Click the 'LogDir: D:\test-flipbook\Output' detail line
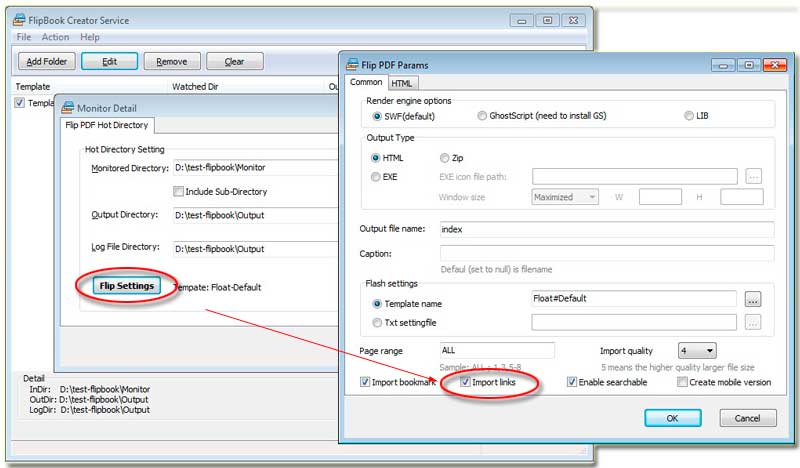The width and height of the screenshot is (800, 468). pos(89,410)
